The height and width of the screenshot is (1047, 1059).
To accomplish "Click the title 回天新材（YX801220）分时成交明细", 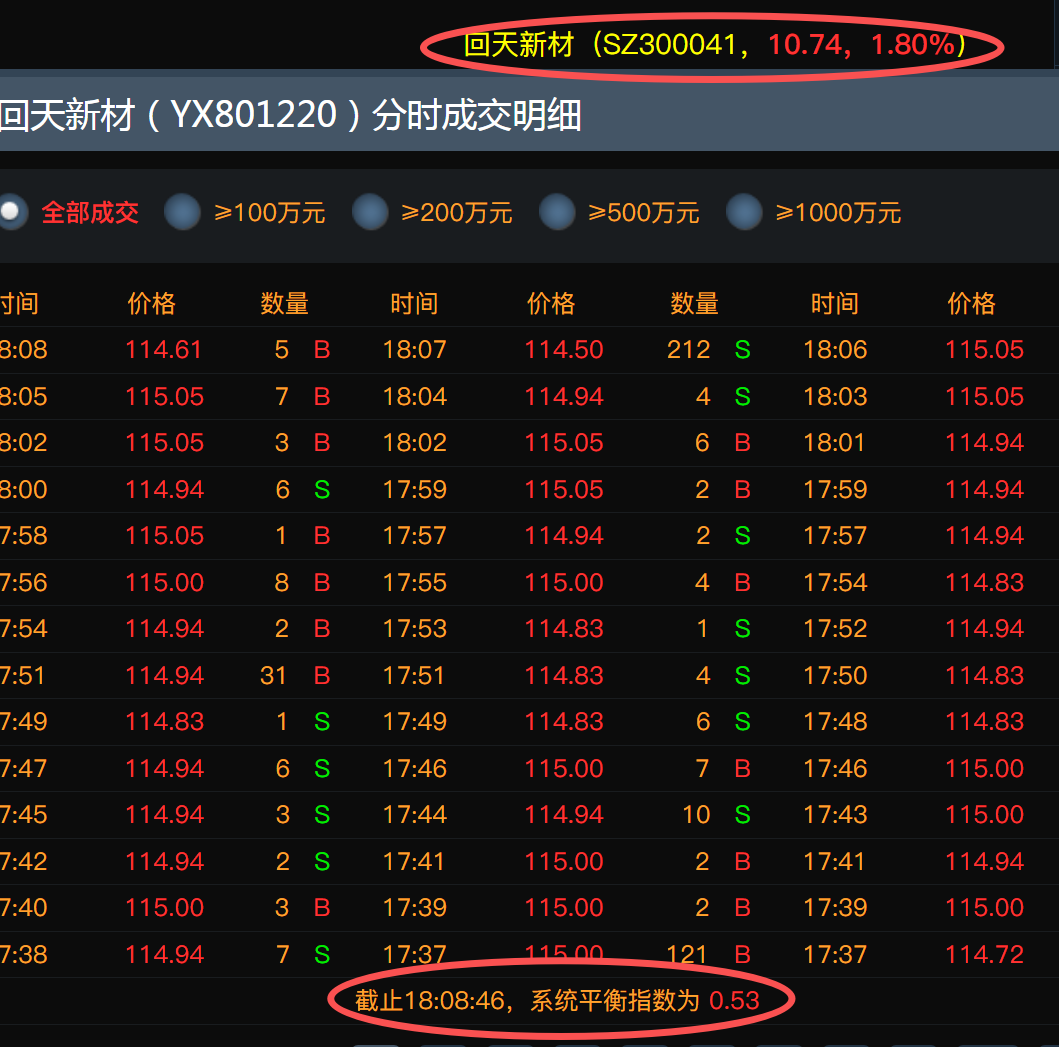I will [290, 115].
